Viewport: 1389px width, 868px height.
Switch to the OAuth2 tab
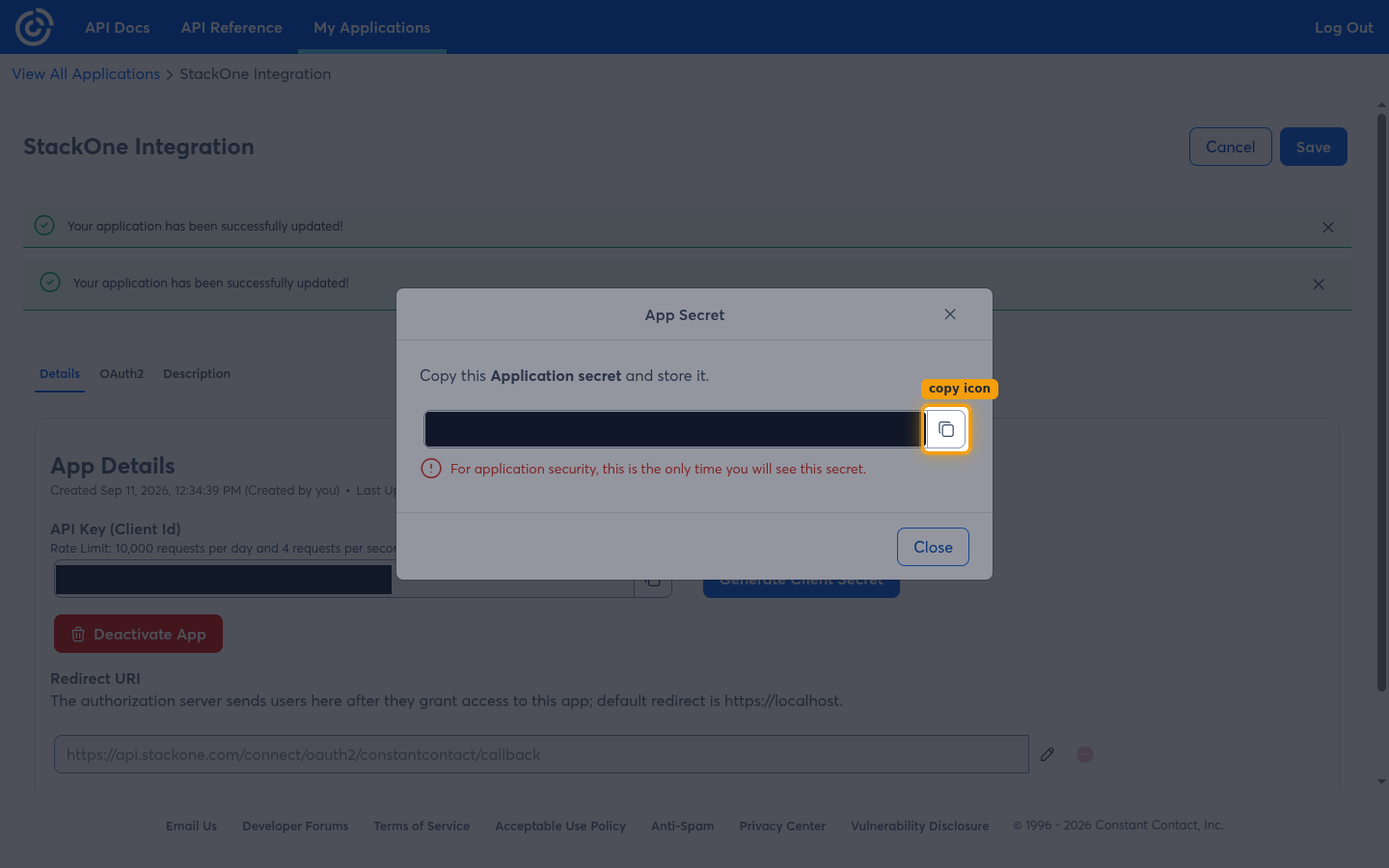click(x=122, y=374)
